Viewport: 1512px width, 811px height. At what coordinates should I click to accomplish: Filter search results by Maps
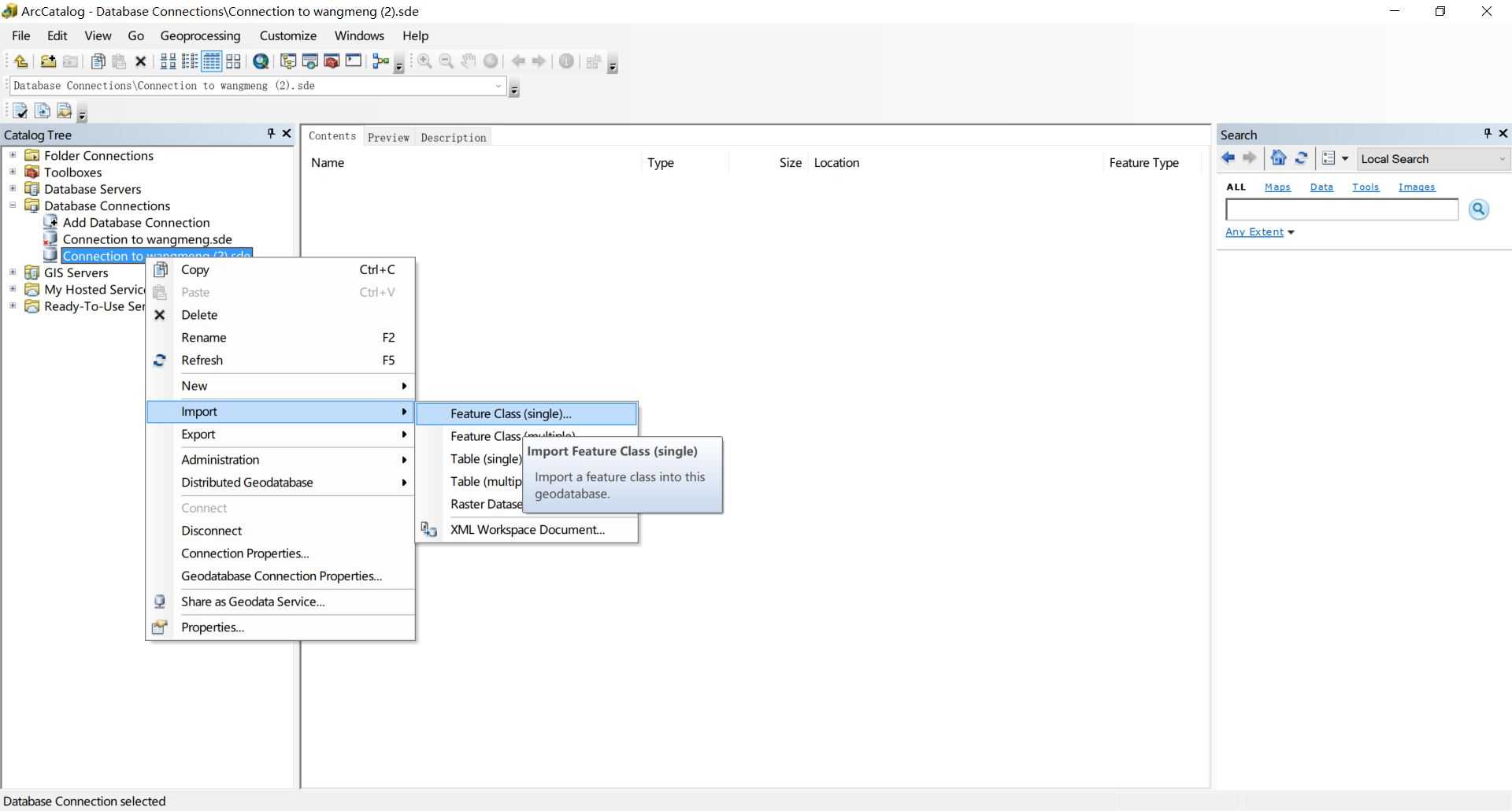[1277, 187]
